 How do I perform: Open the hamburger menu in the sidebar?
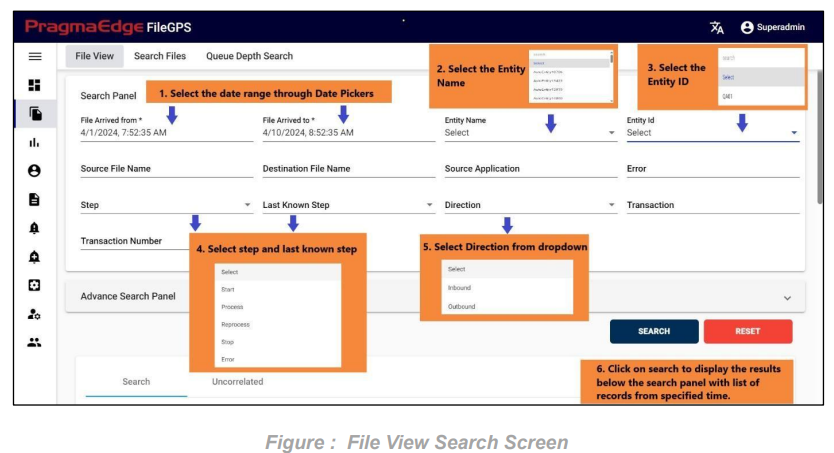click(35, 57)
